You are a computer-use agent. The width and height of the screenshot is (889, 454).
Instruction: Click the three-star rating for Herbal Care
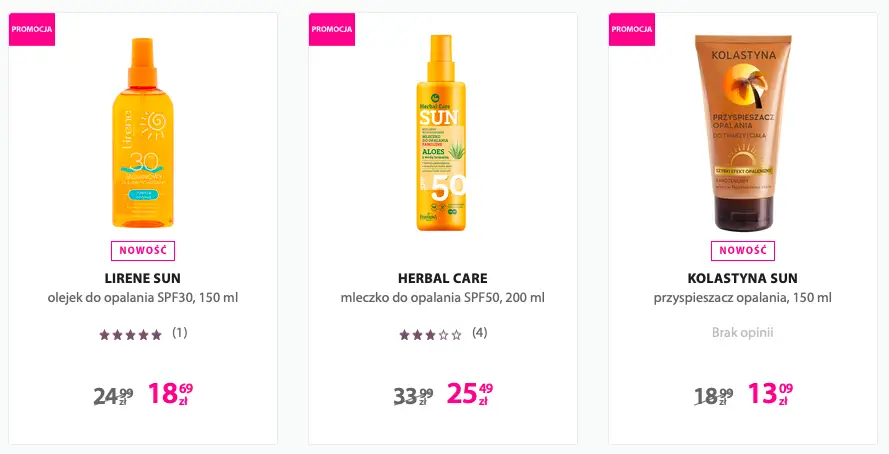point(430,334)
